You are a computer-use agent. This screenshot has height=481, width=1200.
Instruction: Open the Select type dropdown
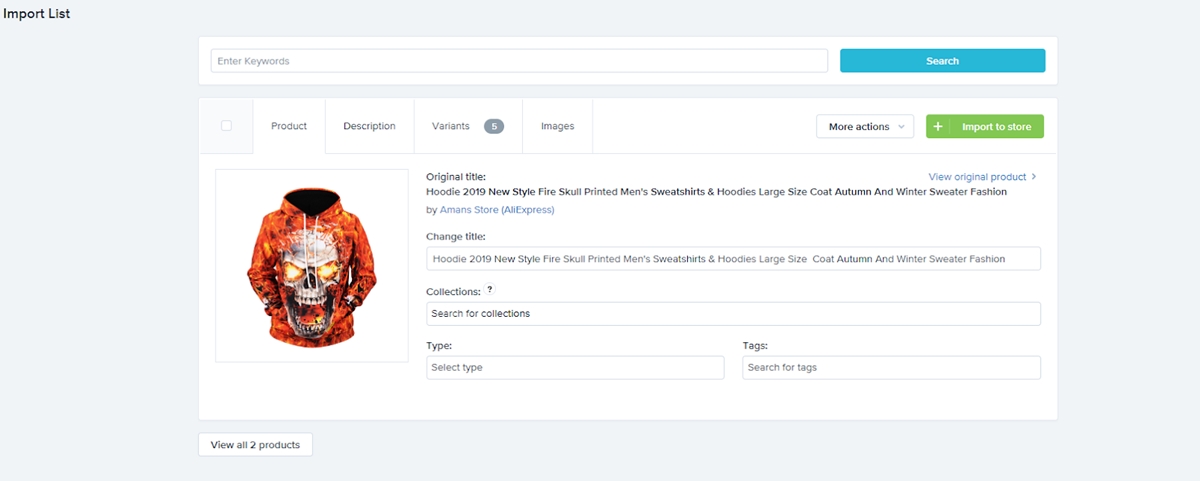tap(574, 368)
